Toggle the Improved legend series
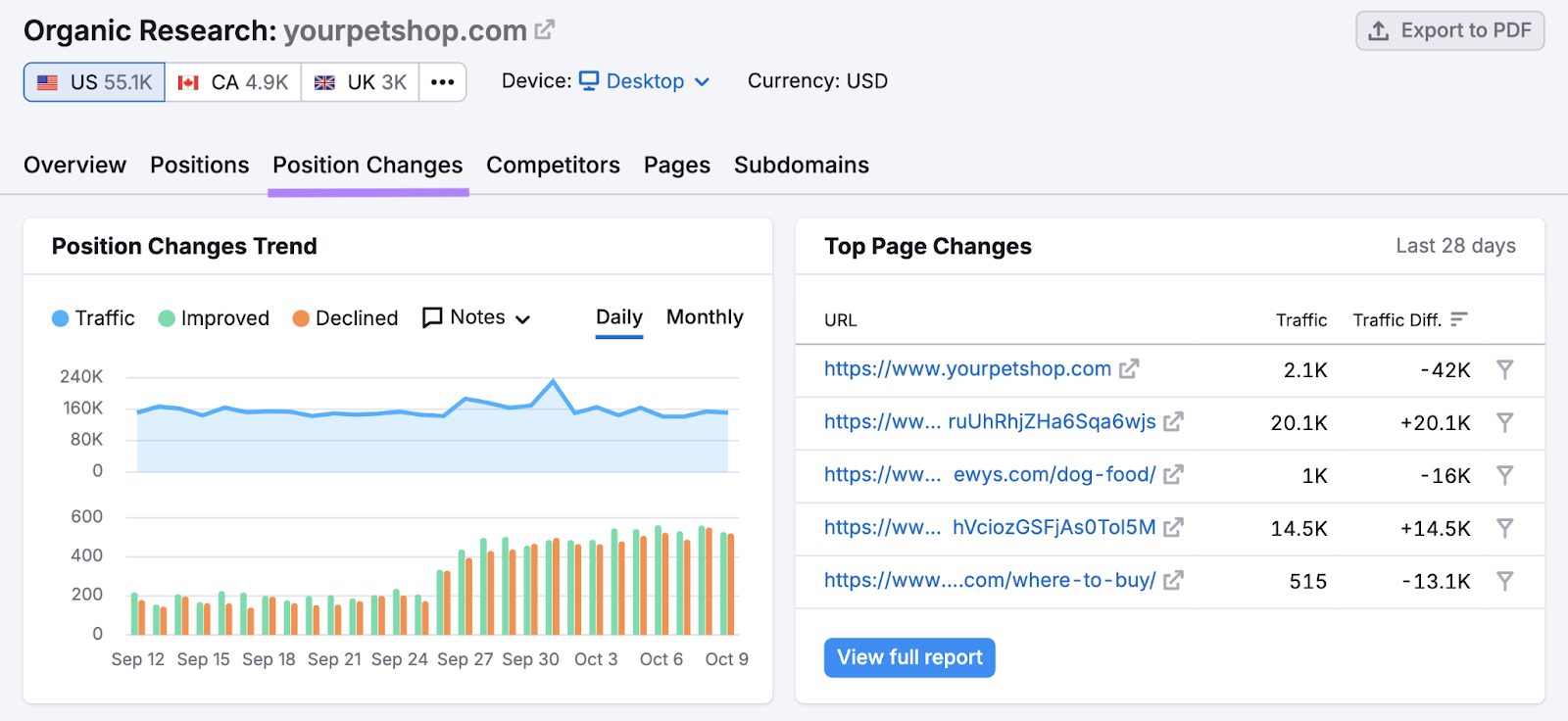The image size is (1568, 721). tap(214, 318)
